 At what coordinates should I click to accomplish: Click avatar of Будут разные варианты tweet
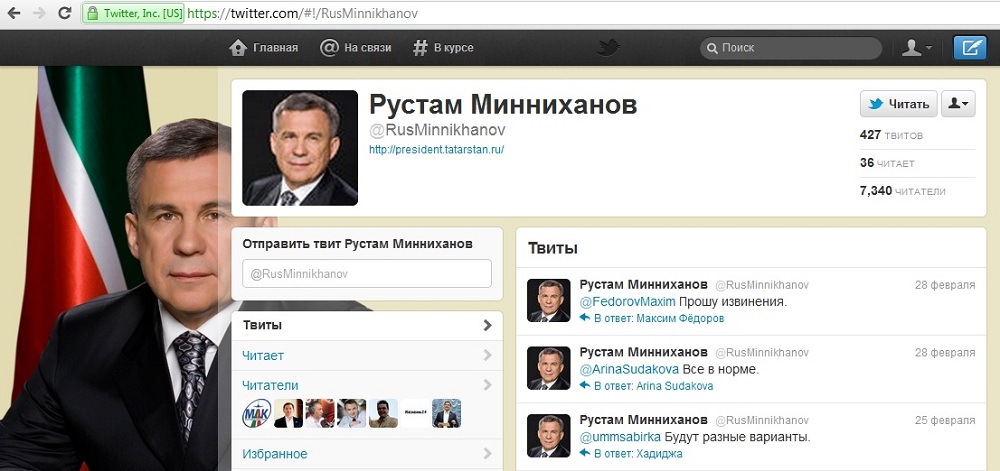click(548, 436)
